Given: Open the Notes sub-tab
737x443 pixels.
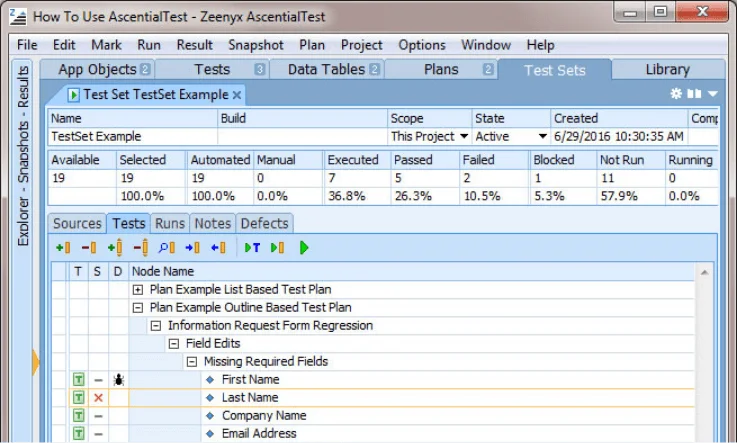Looking at the screenshot, I should [x=212, y=224].
